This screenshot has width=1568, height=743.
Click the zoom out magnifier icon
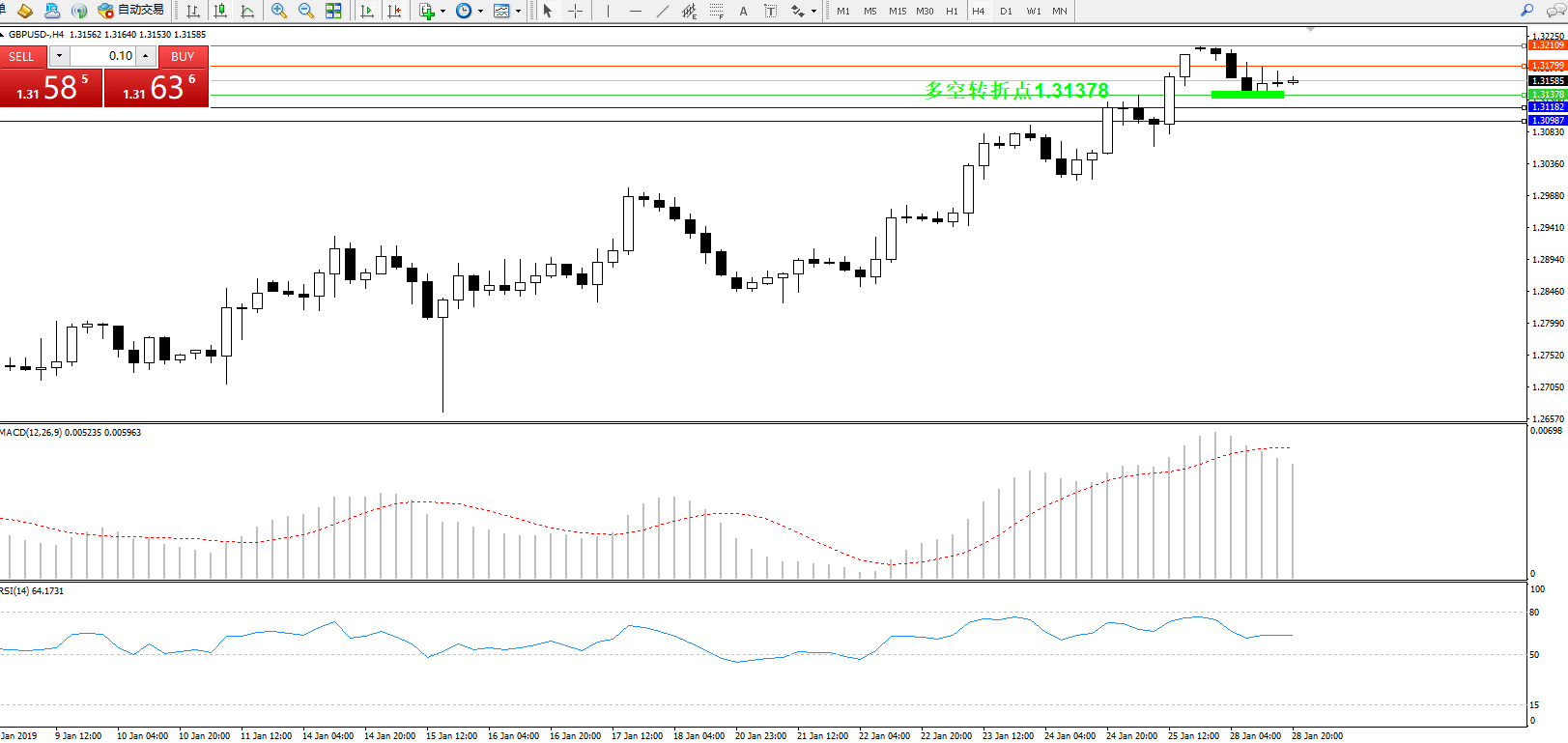point(306,11)
